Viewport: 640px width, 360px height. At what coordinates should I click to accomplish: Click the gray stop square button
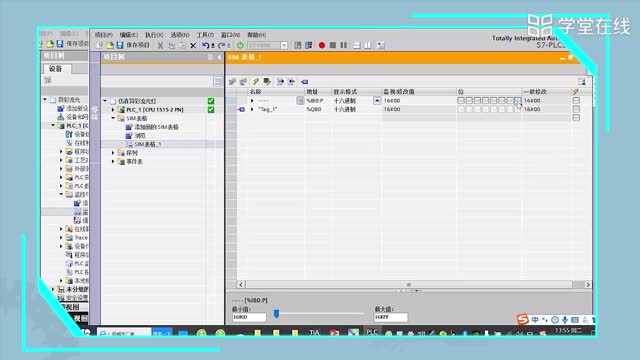333,45
